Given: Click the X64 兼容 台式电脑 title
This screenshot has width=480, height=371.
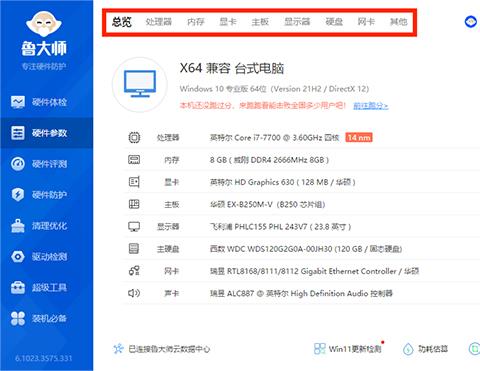Looking at the screenshot, I should point(232,68).
